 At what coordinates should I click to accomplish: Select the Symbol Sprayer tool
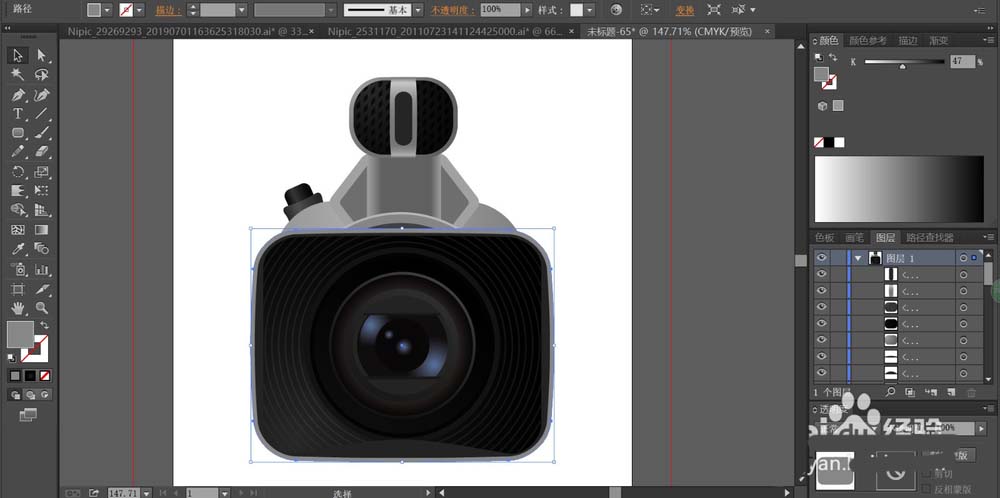pyautogui.click(x=18, y=269)
